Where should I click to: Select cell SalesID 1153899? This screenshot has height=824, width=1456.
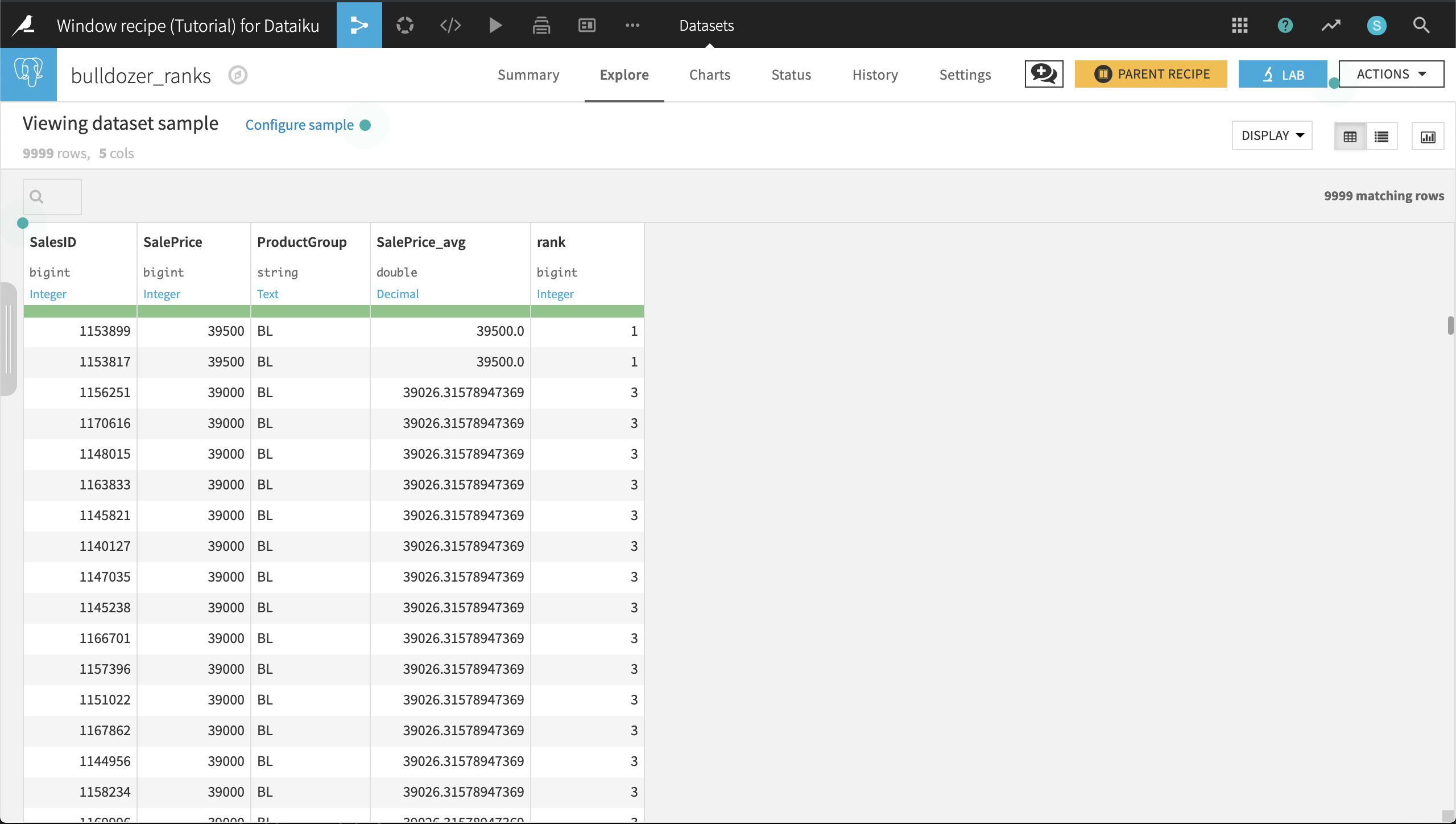[x=80, y=331]
